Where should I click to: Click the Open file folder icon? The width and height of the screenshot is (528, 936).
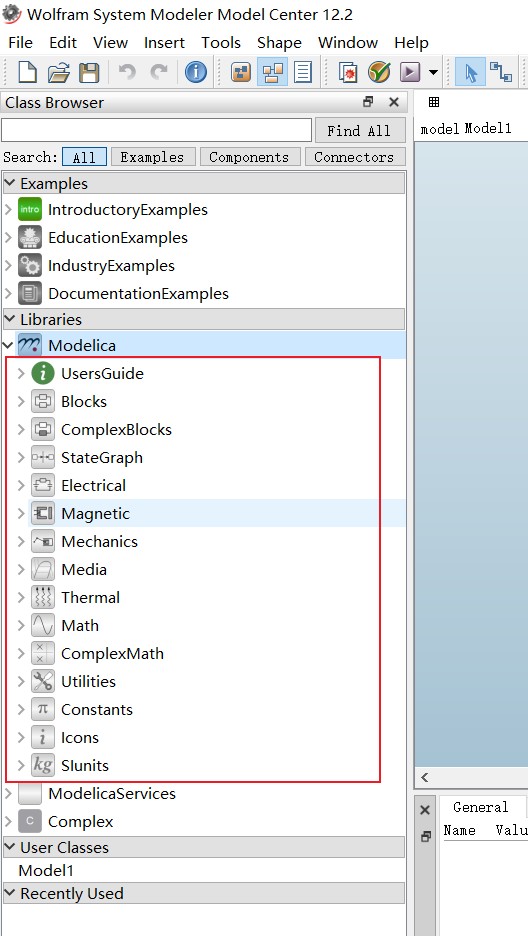pyautogui.click(x=58, y=73)
